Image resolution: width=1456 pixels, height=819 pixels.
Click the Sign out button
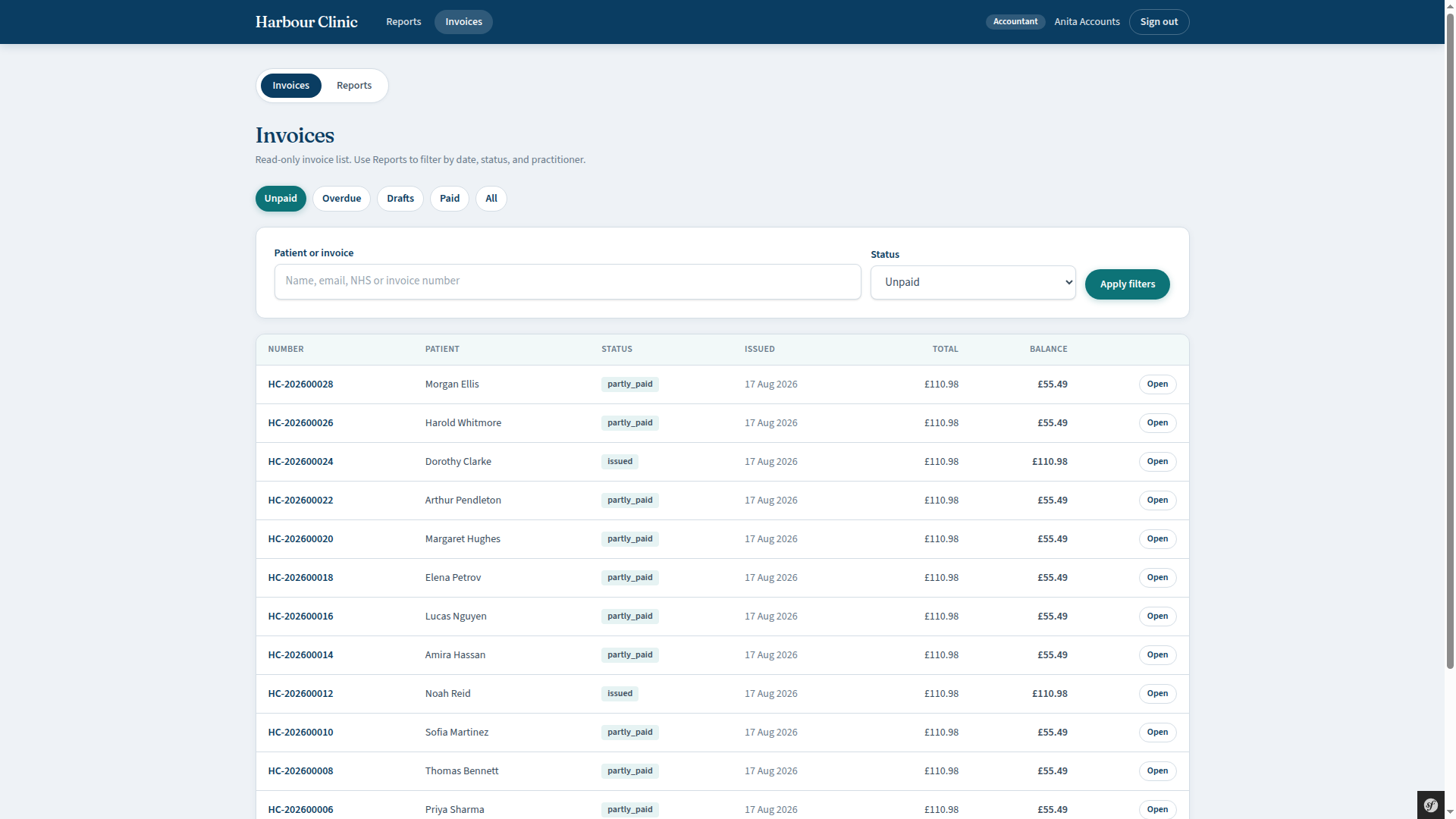1159,22
